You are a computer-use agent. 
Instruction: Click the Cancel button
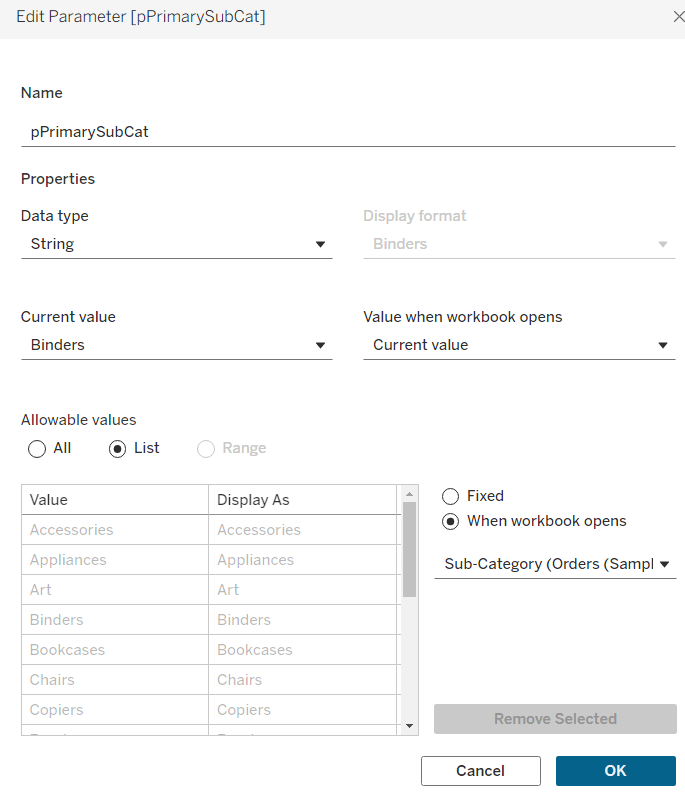click(x=480, y=771)
